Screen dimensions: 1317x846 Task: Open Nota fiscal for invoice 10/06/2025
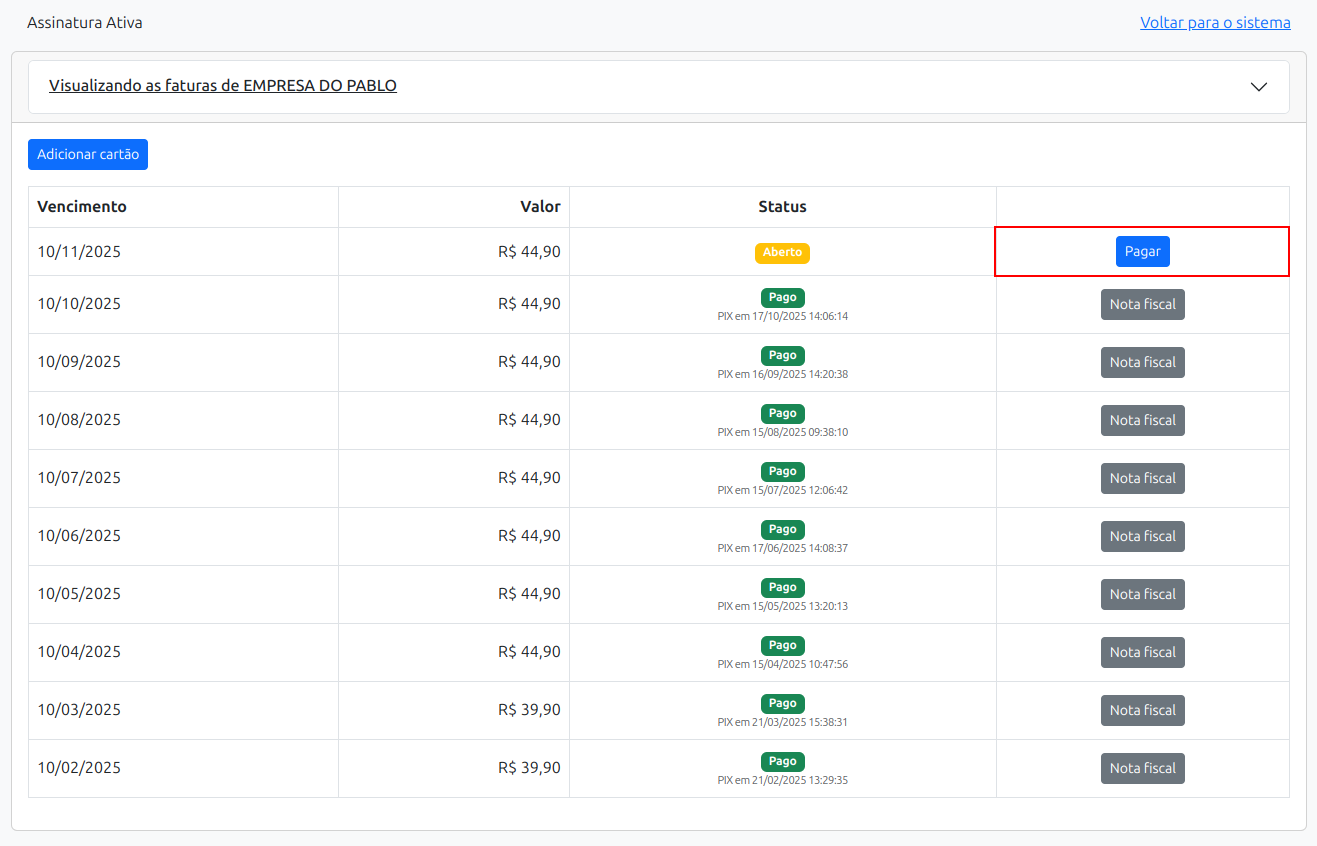pos(1142,536)
